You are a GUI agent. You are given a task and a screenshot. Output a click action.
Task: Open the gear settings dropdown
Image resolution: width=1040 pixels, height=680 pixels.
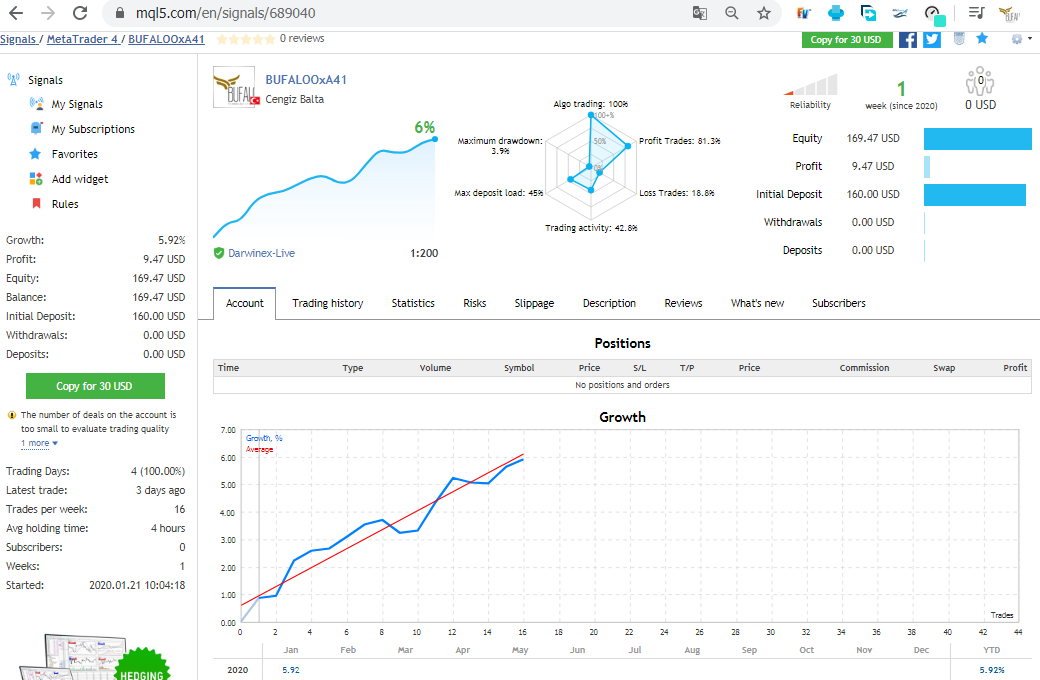[x=1021, y=39]
